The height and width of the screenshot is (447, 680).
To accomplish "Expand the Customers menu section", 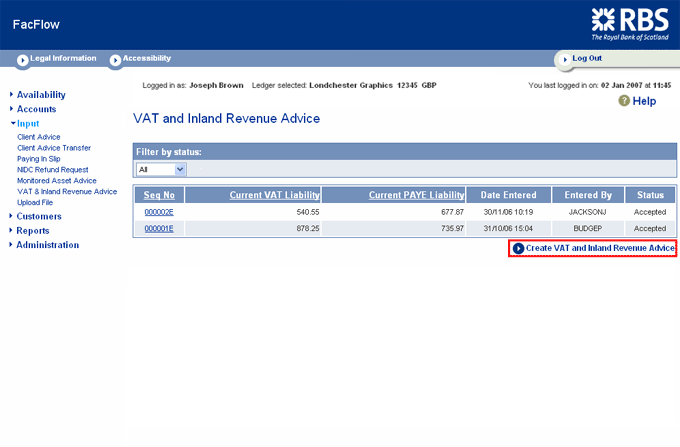I will [39, 216].
